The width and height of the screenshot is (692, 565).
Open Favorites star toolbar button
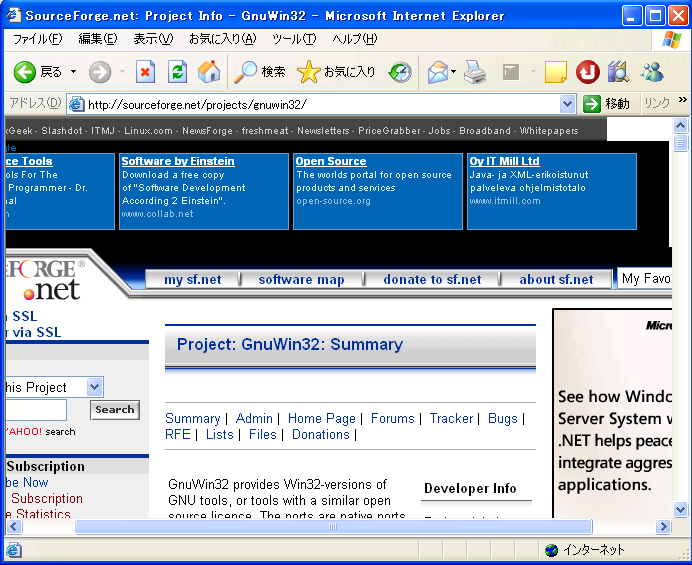pyautogui.click(x=336, y=72)
